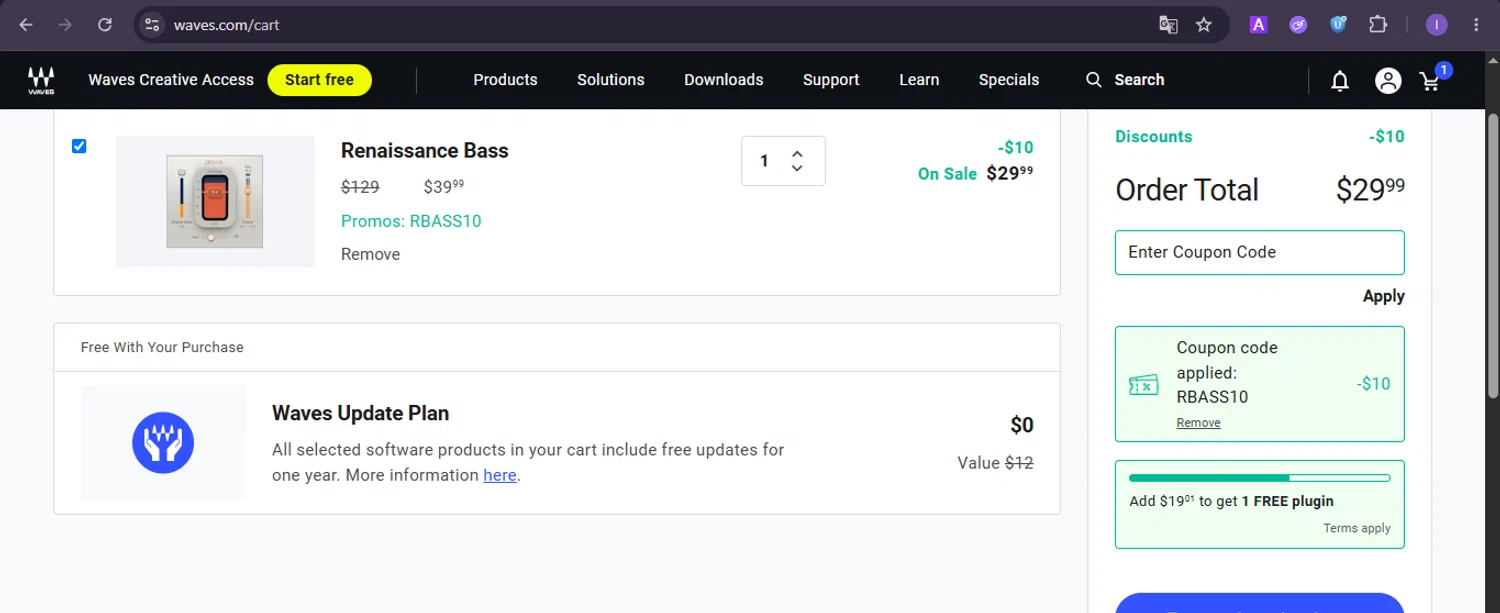Click the Discounts label in summary
The image size is (1500, 613).
point(1154,137)
